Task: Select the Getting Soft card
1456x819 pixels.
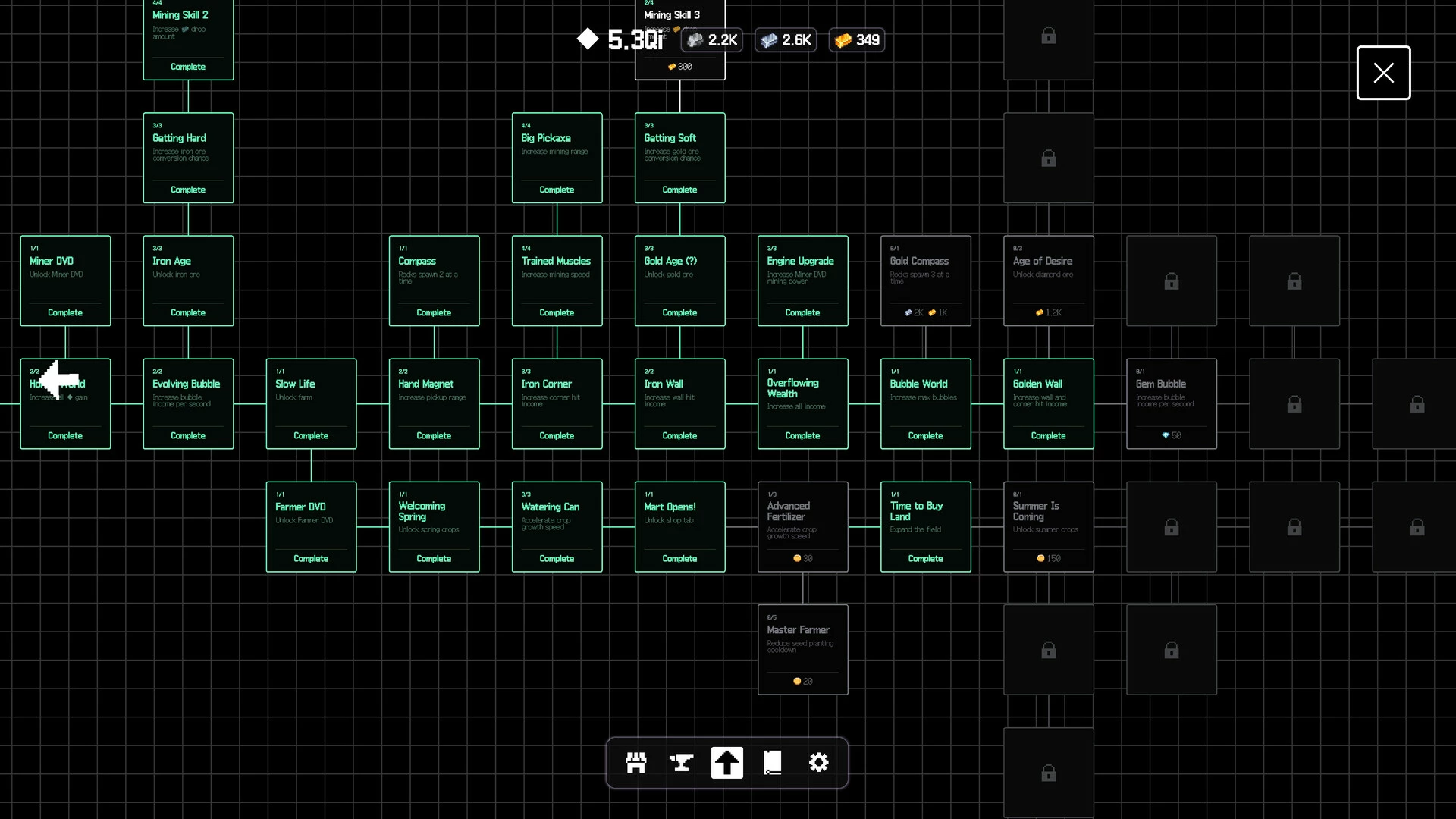Action: tap(679, 158)
